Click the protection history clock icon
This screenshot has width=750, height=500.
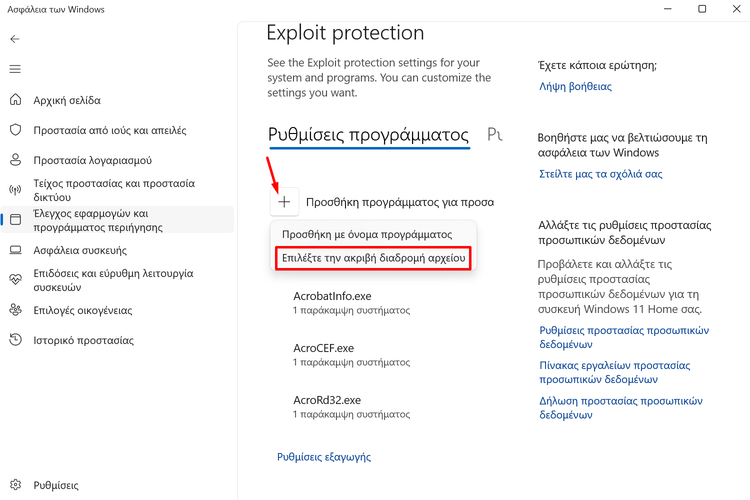click(x=15, y=340)
